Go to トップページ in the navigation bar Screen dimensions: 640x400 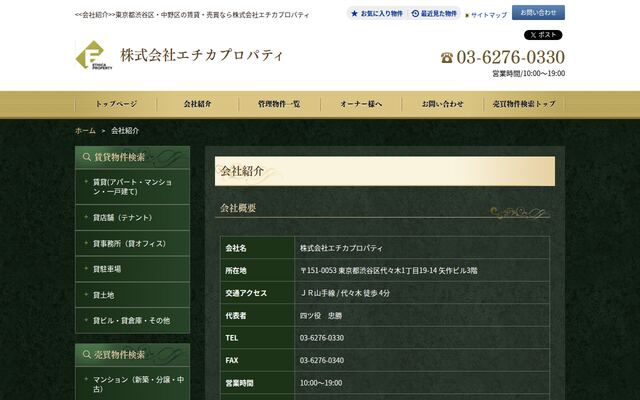click(116, 104)
